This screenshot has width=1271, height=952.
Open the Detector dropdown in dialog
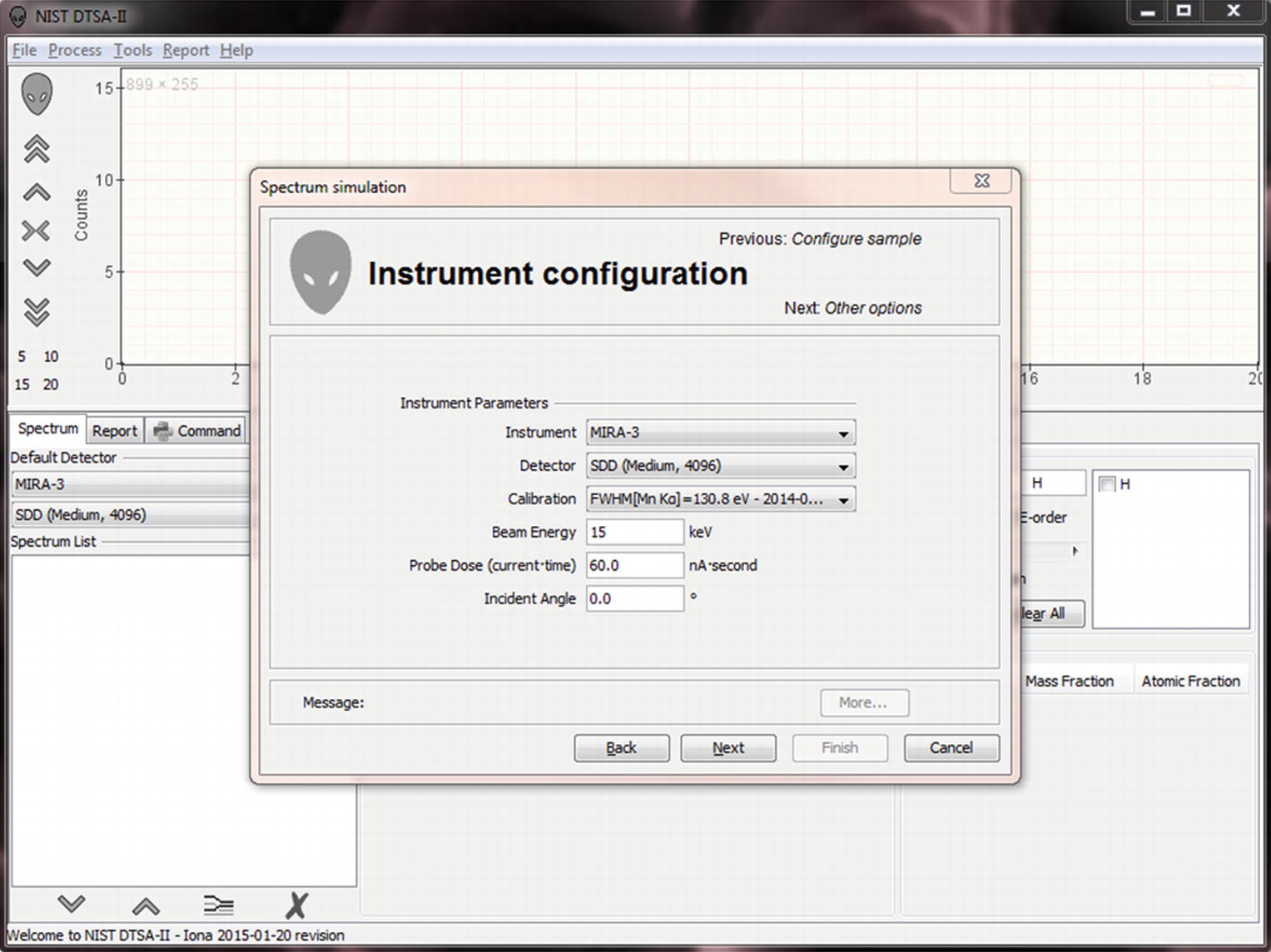(720, 466)
